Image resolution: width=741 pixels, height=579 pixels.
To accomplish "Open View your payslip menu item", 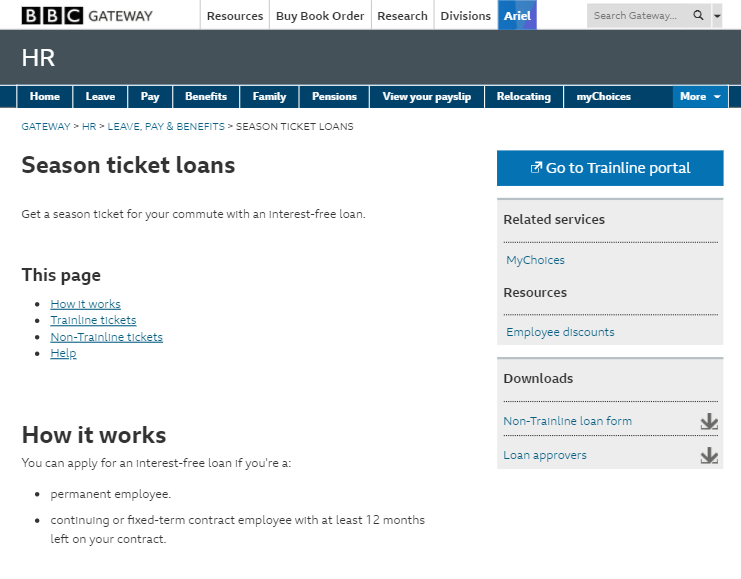I will (427, 97).
